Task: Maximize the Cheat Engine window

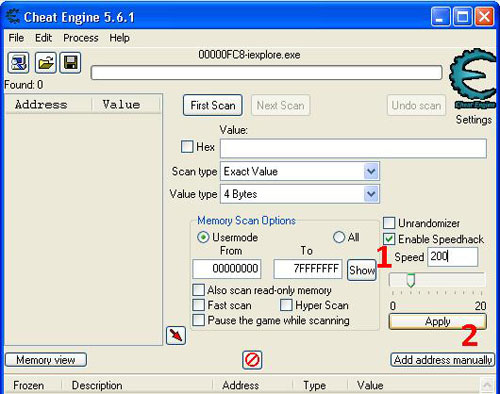Action: point(462,17)
